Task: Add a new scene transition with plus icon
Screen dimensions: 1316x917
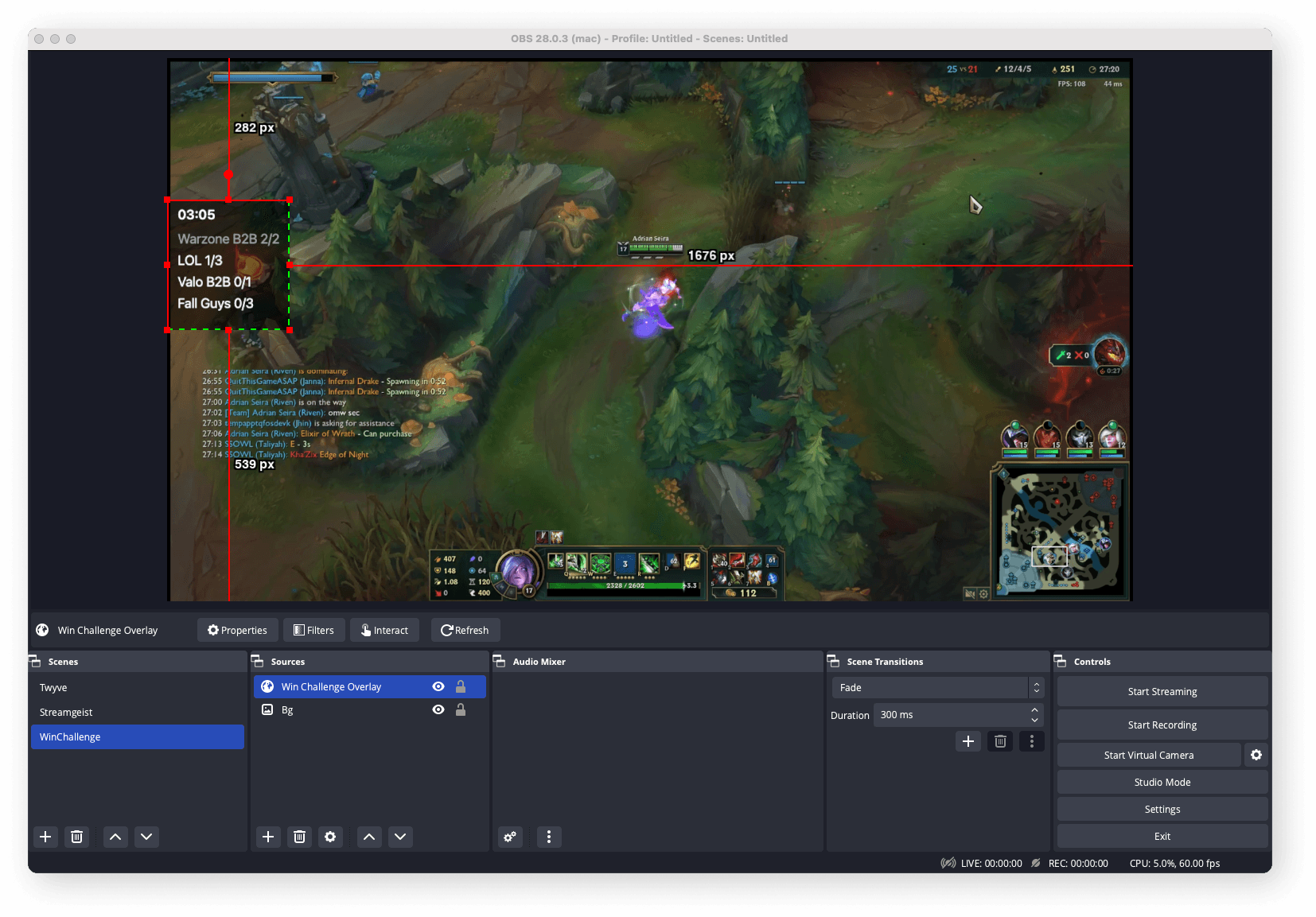Action: coord(968,740)
